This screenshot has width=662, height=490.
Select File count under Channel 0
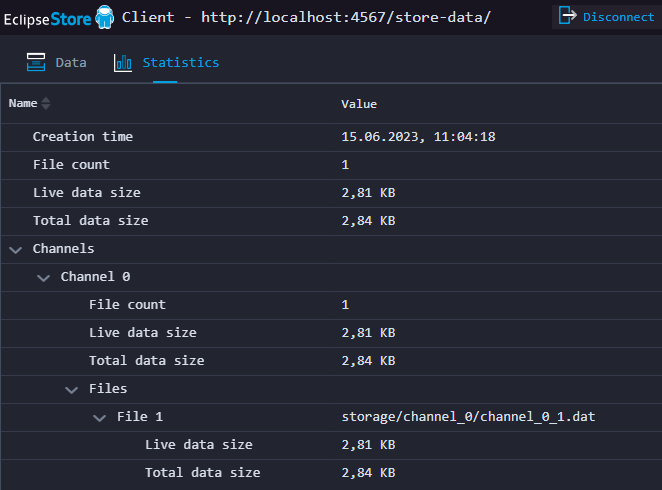coord(127,305)
